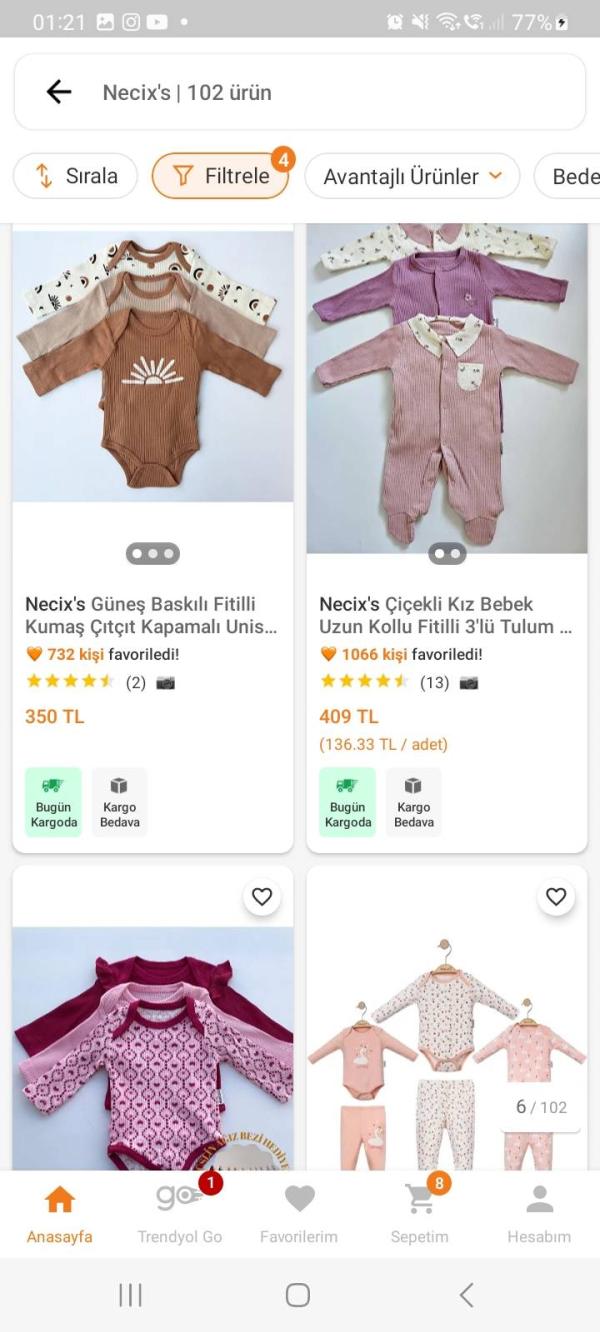Viewport: 600px width, 1332px height.
Task: Open Hesabım account profile
Action: click(x=539, y=1210)
